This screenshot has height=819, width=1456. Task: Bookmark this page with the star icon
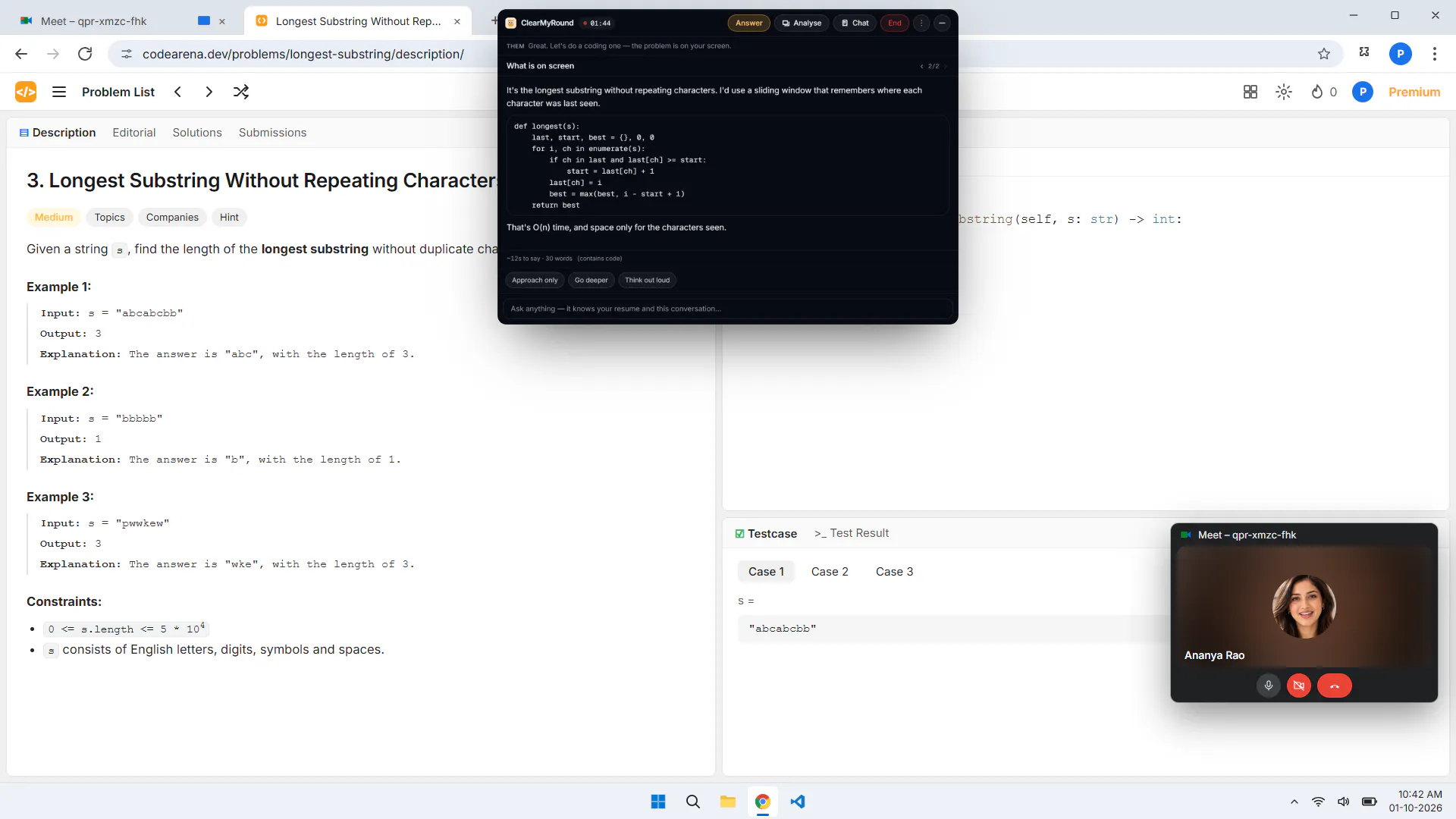[1324, 54]
